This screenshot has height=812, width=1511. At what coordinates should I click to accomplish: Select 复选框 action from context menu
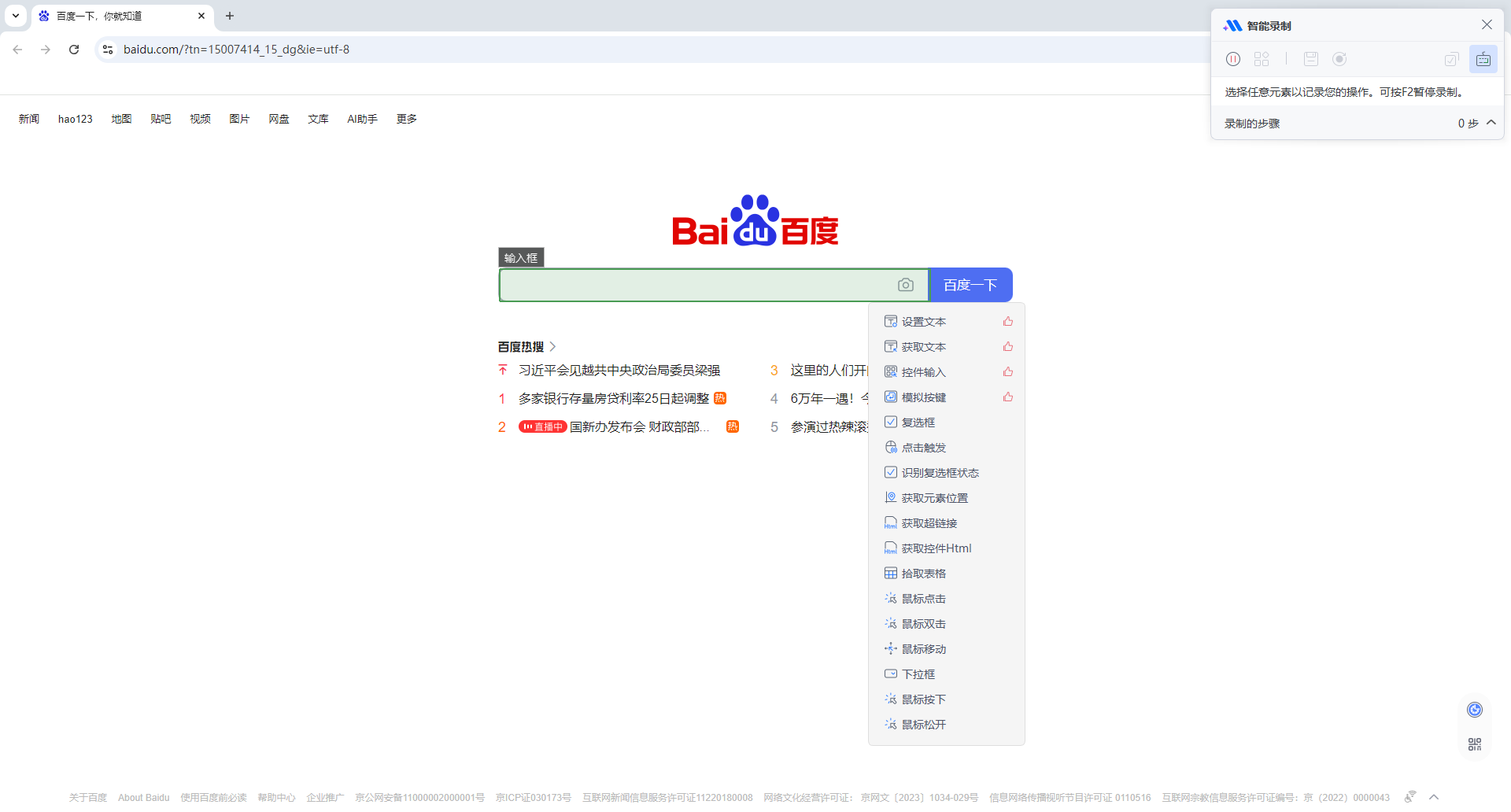918,423
